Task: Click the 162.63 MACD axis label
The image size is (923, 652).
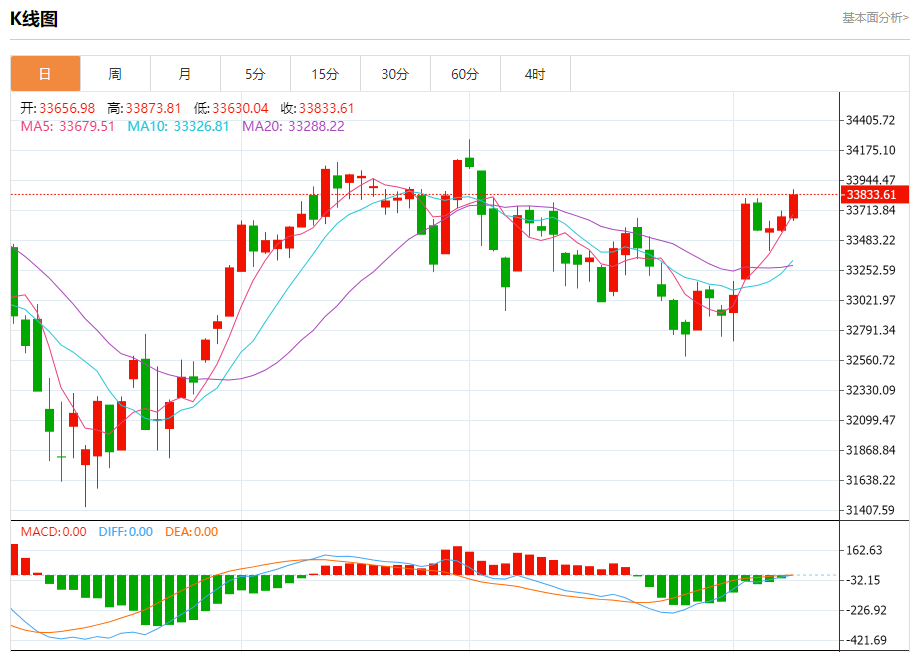Action: tap(864, 551)
